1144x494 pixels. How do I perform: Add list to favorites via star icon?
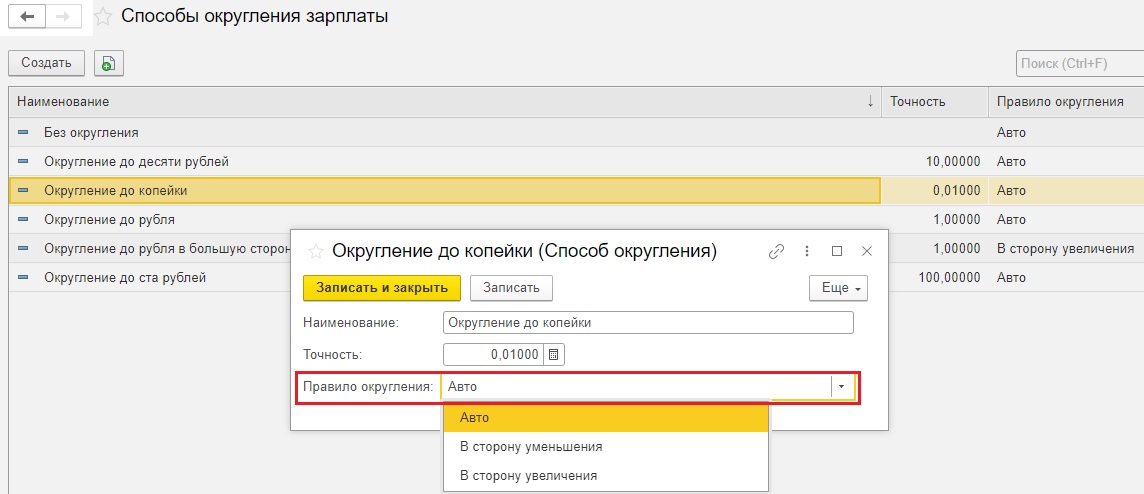click(104, 17)
